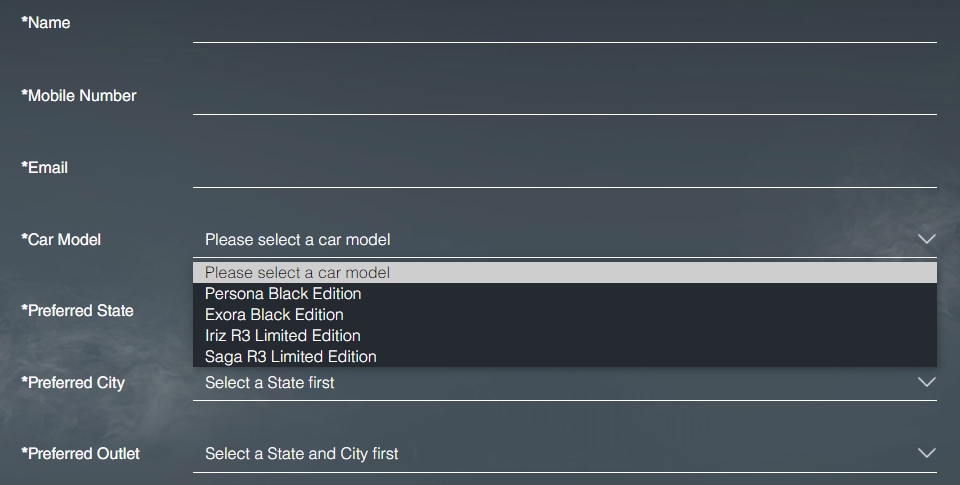Click the *Preferred City label

73,382
